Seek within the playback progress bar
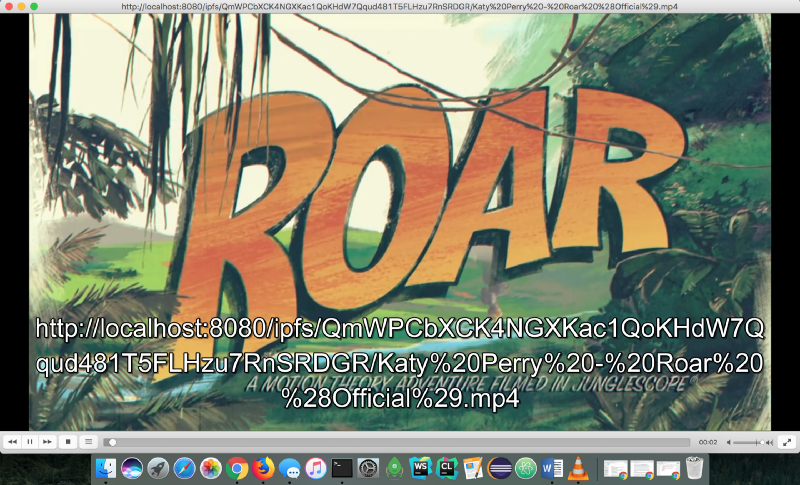800x485 pixels. [x=396, y=442]
